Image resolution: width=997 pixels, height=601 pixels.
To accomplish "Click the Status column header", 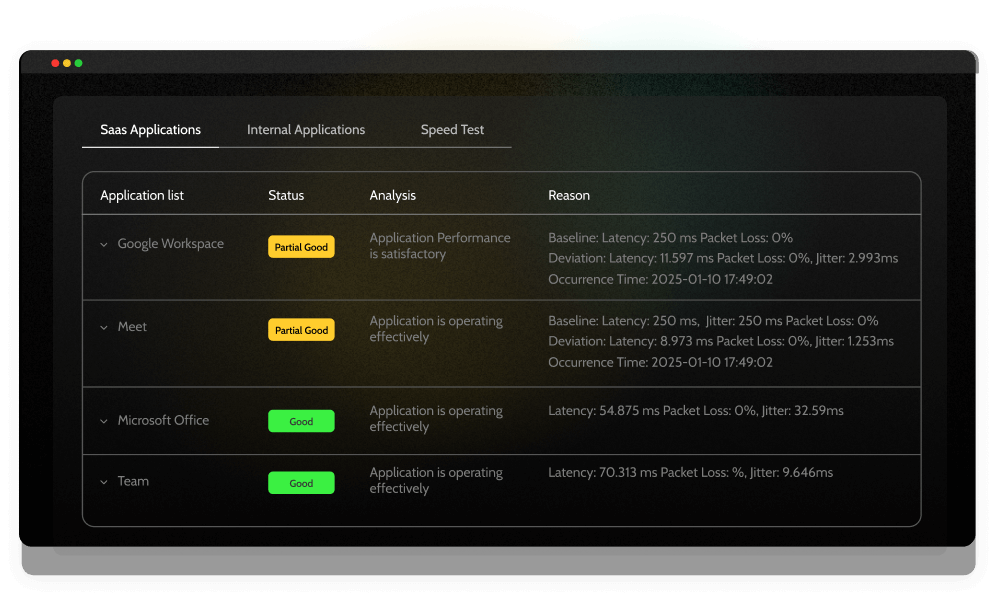I will click(286, 195).
